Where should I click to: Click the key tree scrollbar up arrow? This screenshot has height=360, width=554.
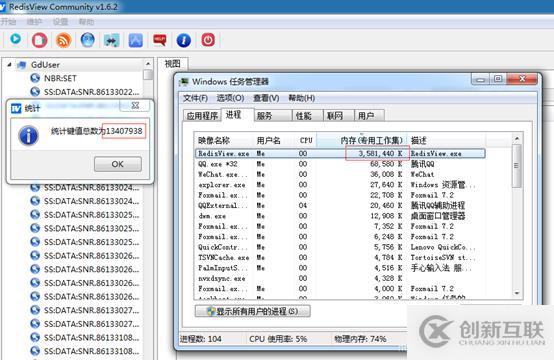[148, 64]
